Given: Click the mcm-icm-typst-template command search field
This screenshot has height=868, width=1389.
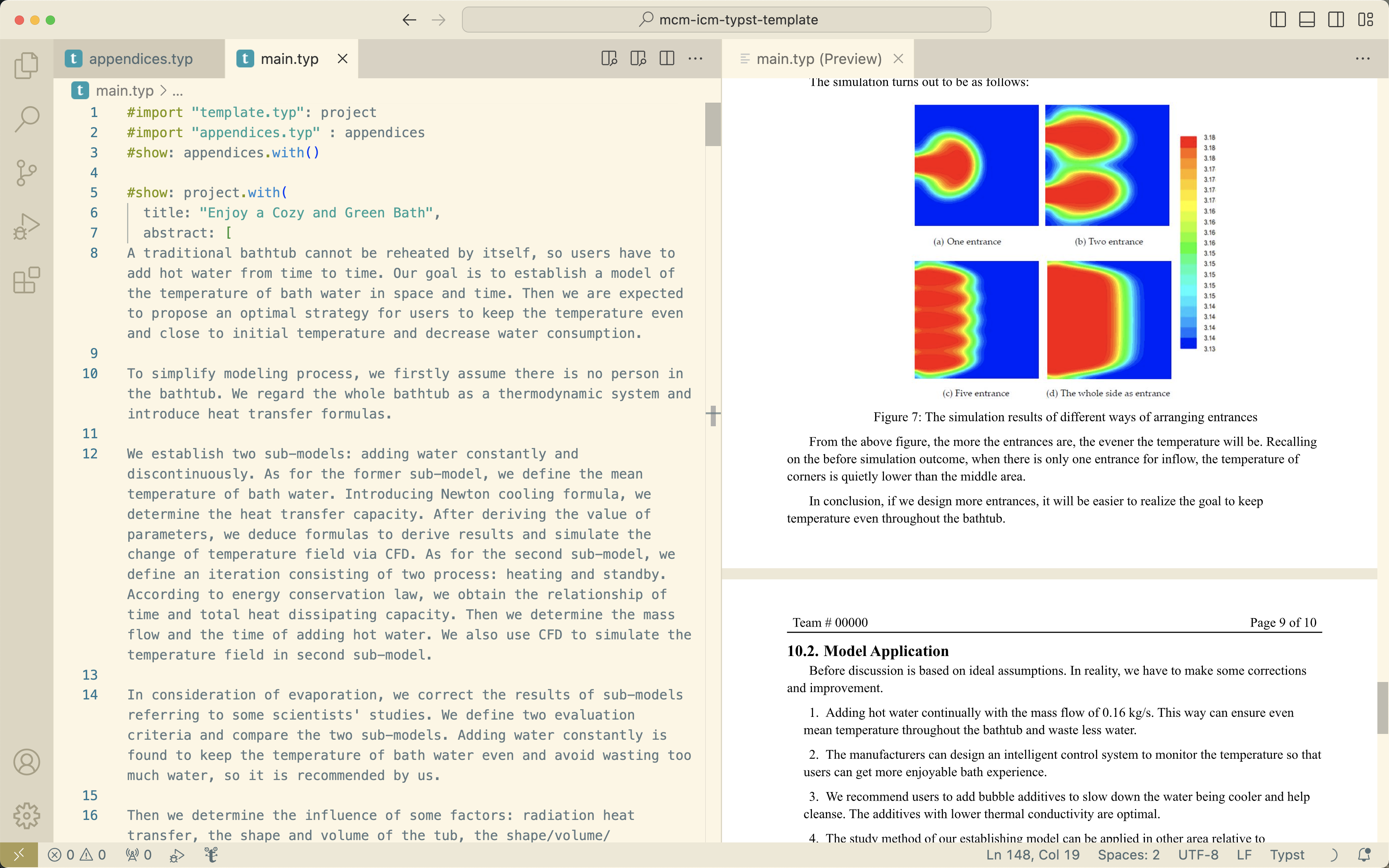Looking at the screenshot, I should pos(726,20).
